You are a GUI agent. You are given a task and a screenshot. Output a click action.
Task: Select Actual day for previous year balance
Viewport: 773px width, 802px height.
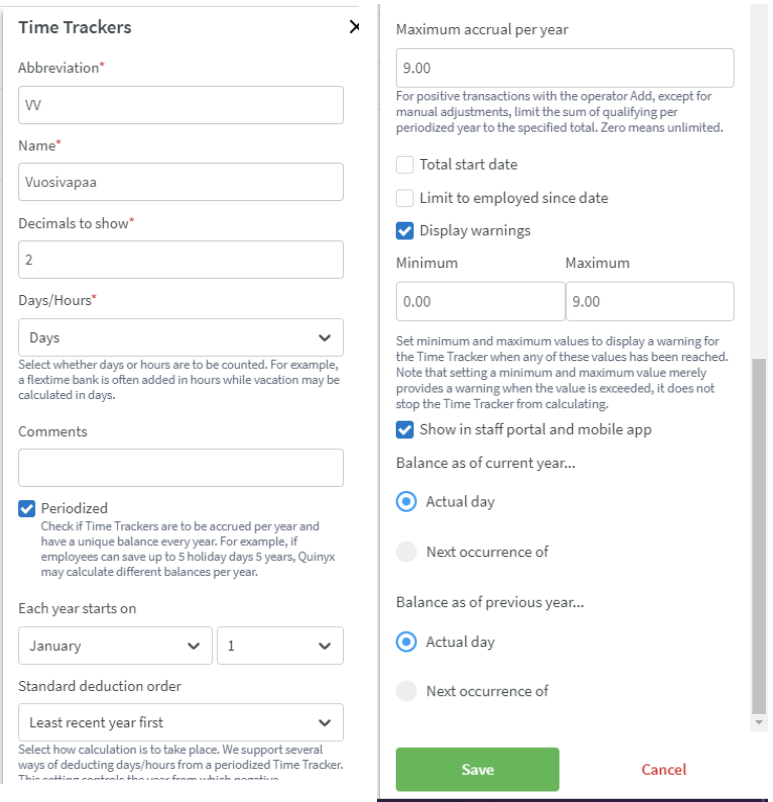tap(406, 642)
